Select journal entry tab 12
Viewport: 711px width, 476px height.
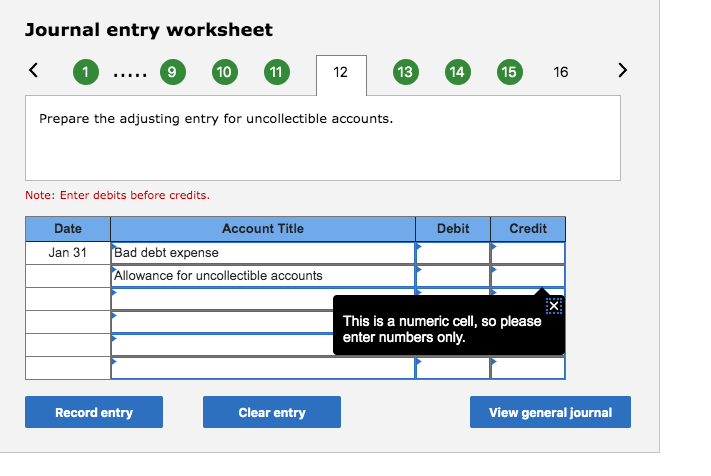coord(341,75)
